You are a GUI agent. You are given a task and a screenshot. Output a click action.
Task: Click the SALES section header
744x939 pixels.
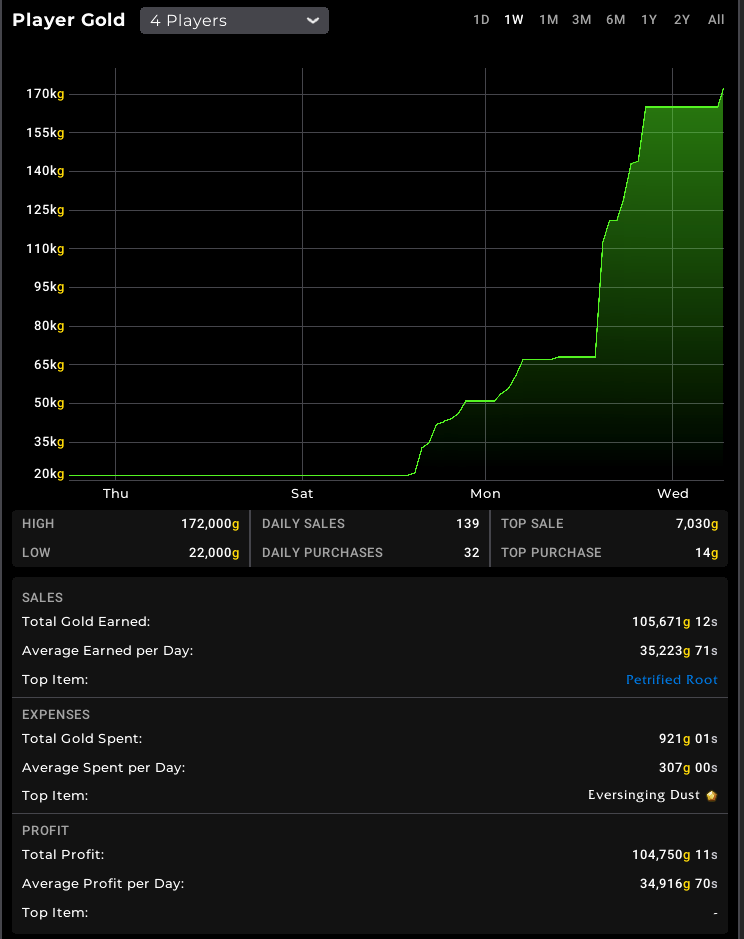pos(43,598)
